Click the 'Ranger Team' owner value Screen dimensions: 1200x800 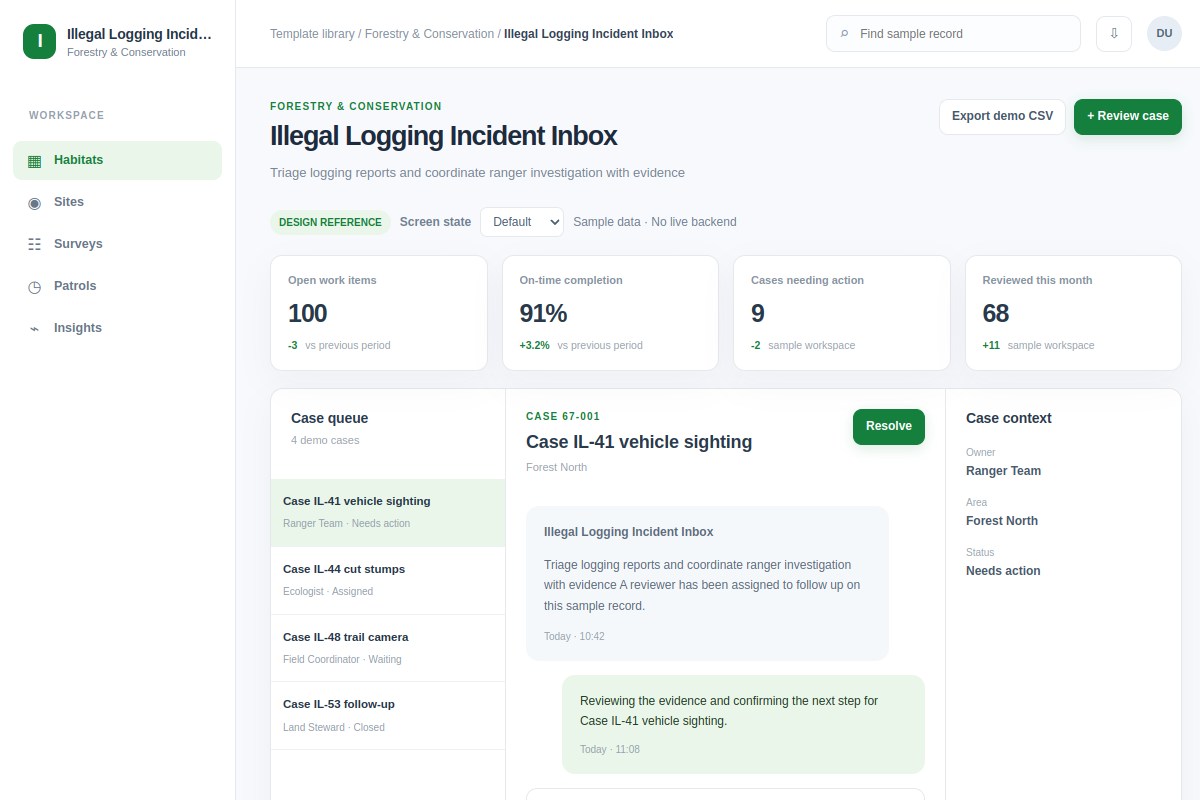[1003, 471]
